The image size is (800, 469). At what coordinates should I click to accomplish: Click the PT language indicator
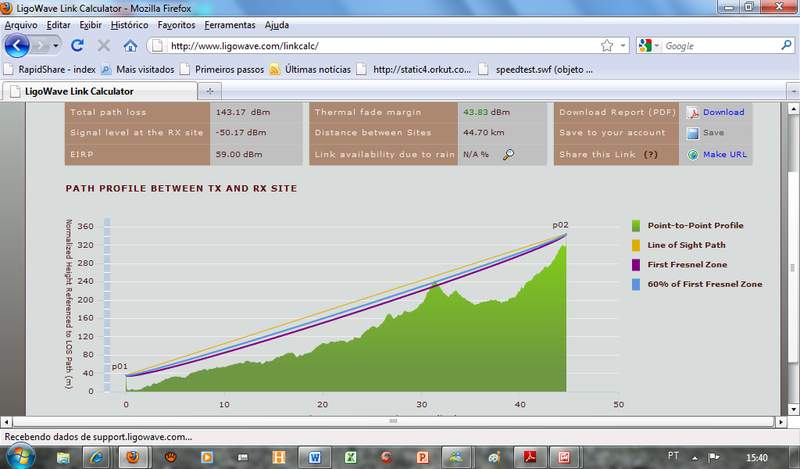673,456
